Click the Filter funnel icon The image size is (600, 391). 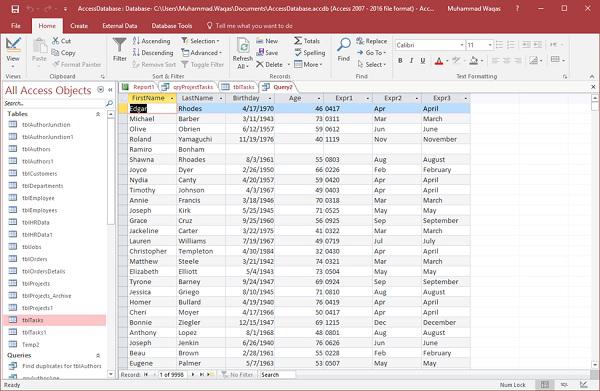point(119,46)
